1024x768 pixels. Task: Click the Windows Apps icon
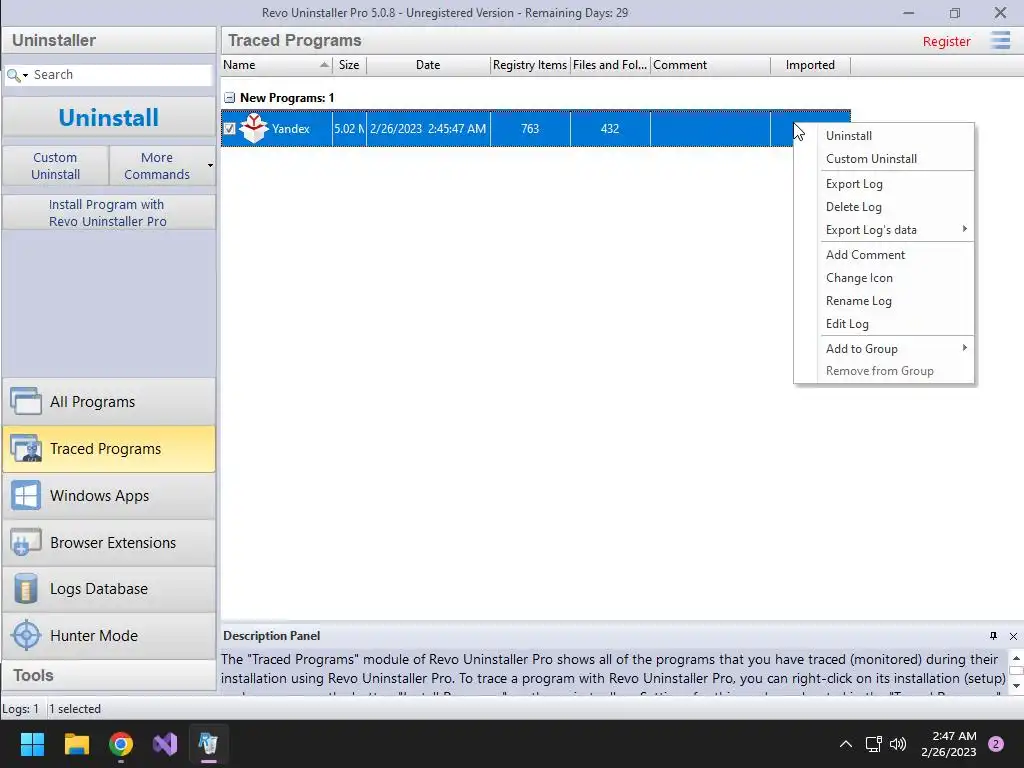coord(26,496)
